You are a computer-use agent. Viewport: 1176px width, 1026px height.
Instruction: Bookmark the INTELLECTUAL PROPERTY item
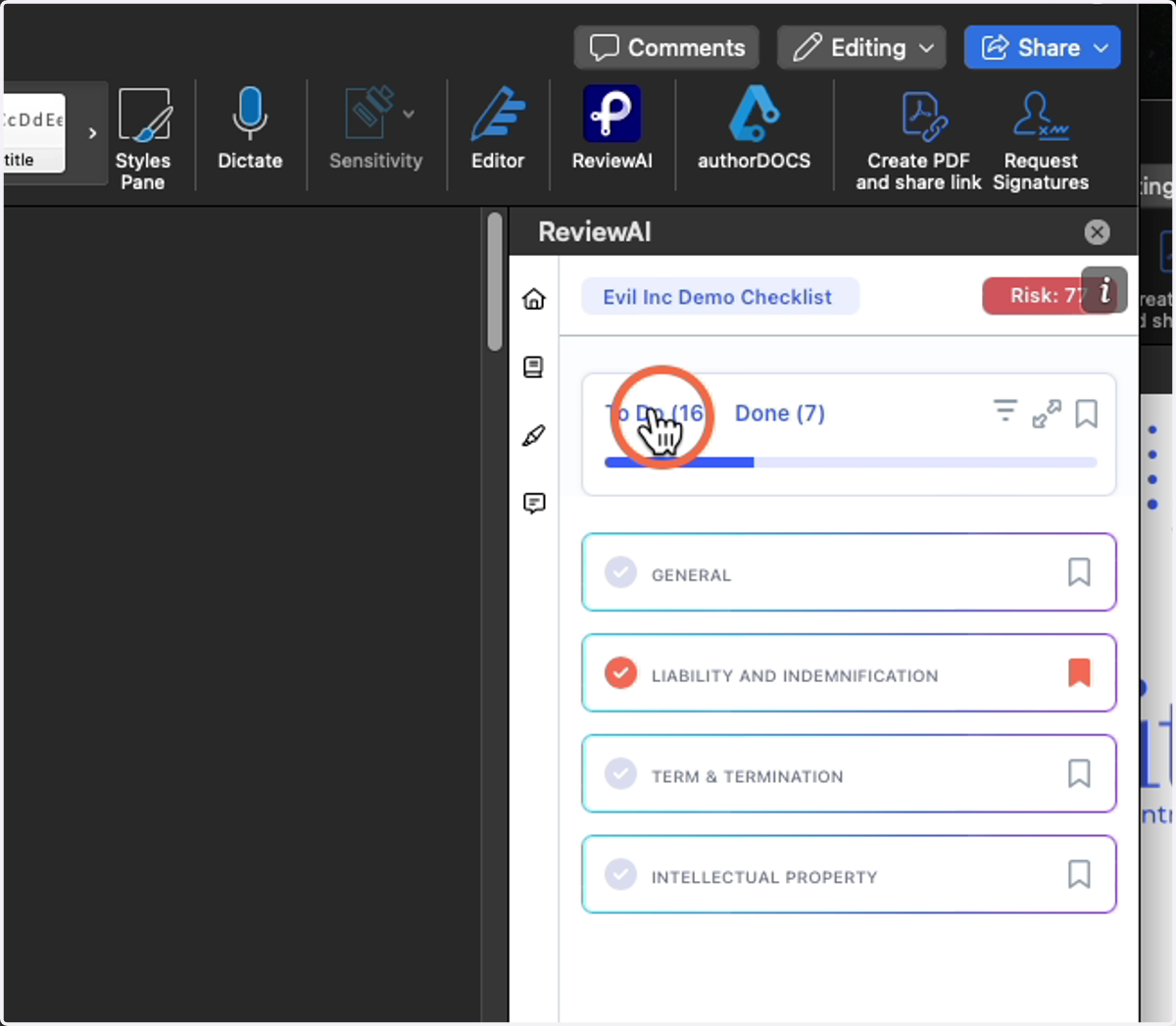(1079, 874)
